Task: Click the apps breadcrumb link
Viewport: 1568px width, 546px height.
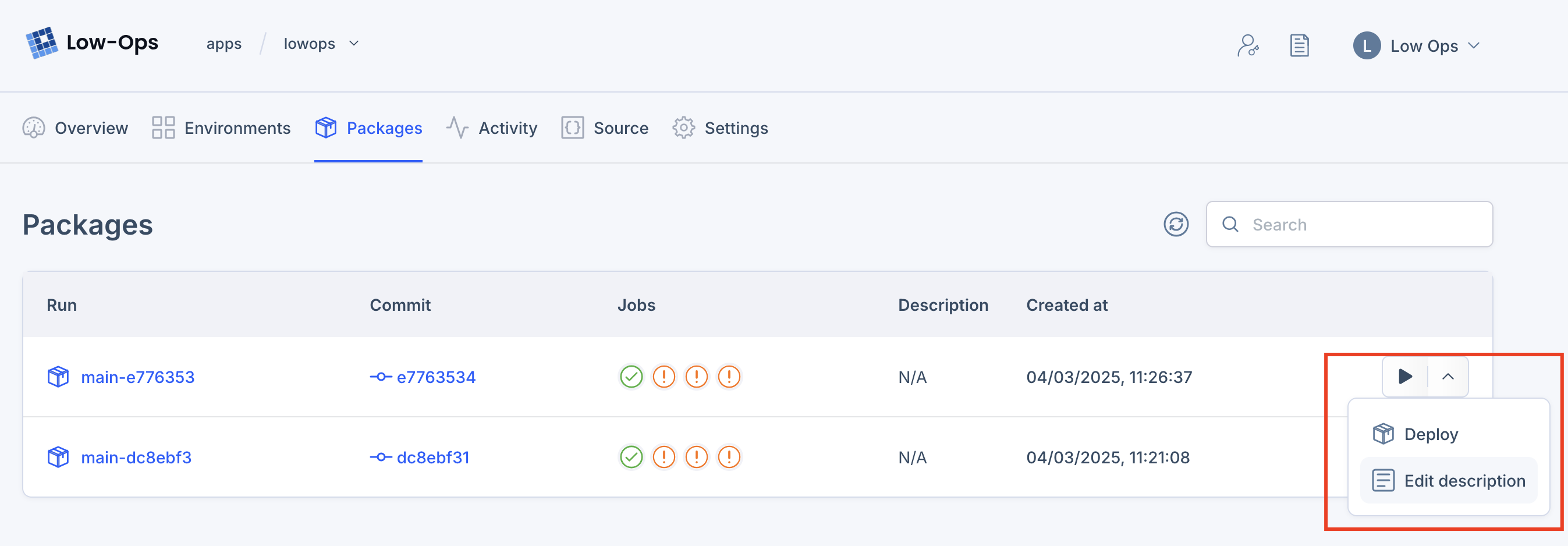Action: click(x=224, y=44)
